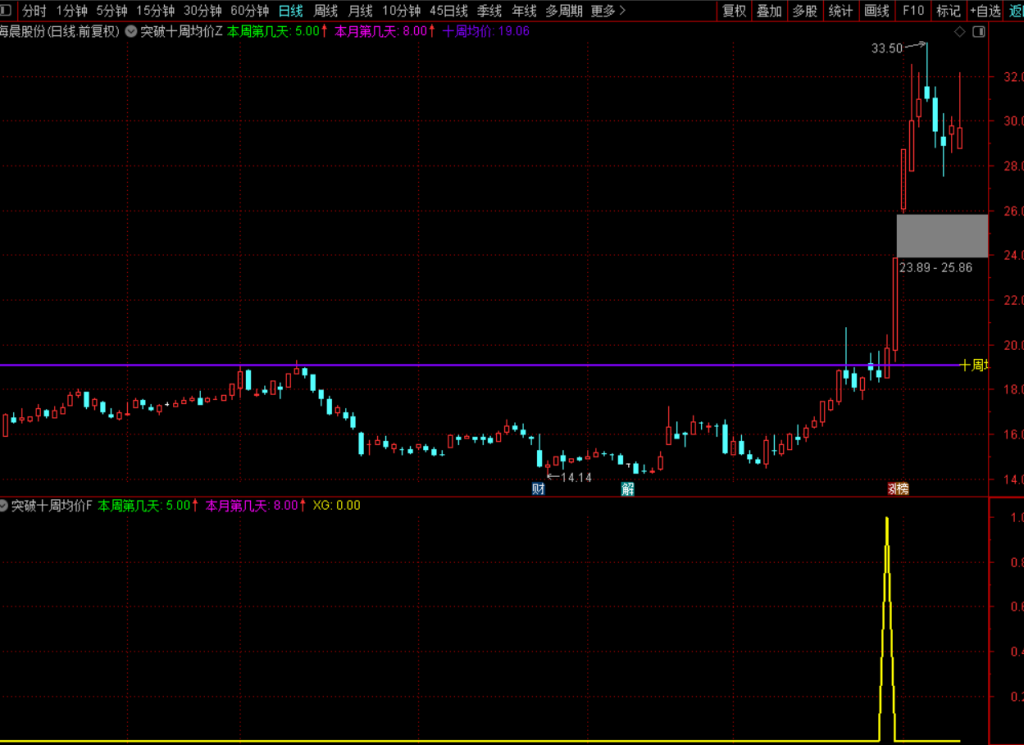Click the yellow XG signal spike in lower panel
This screenshot has width=1024, height=745.
[887, 627]
